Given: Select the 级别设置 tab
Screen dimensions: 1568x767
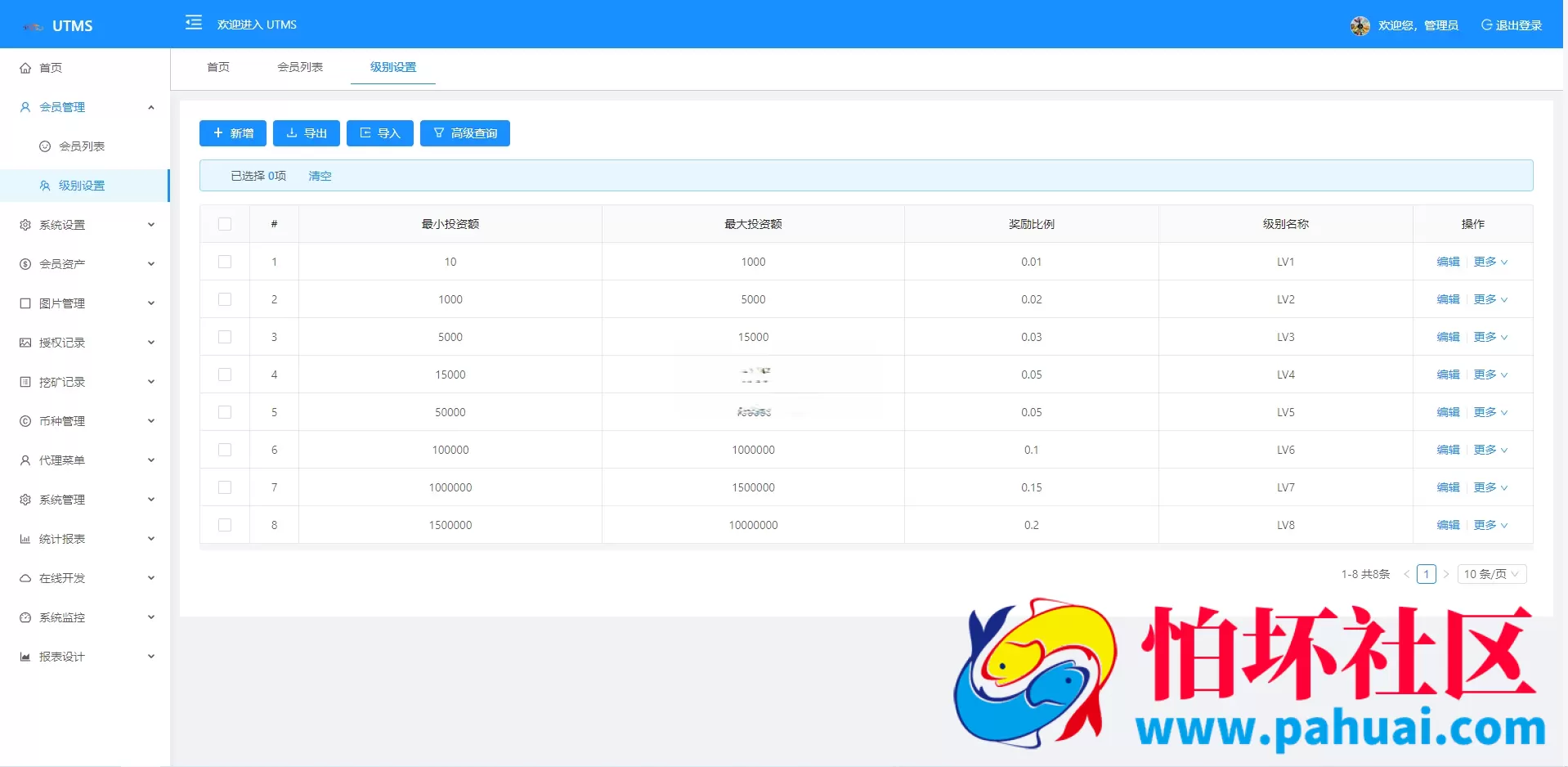Looking at the screenshot, I should click(x=393, y=67).
